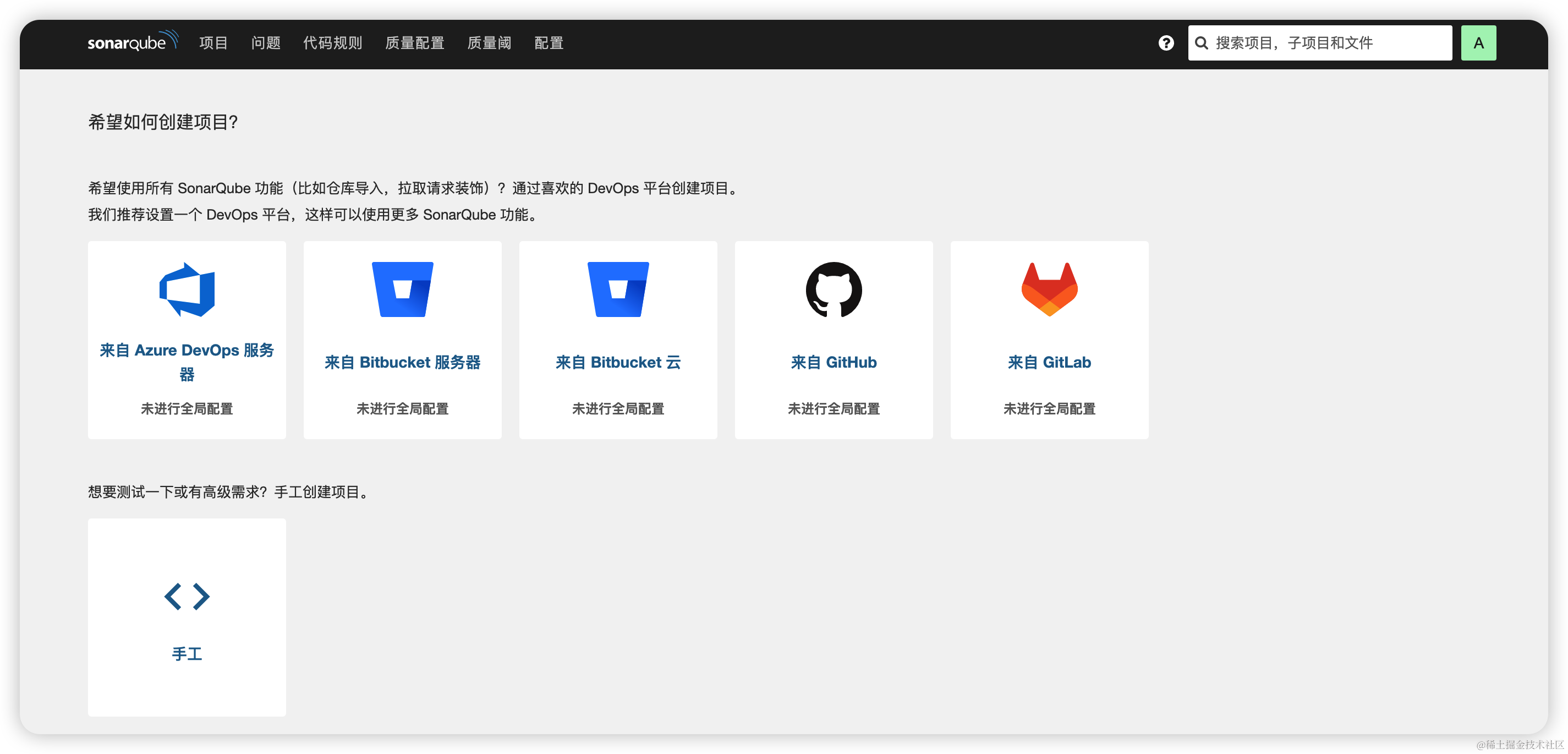The height and width of the screenshot is (754, 1568).
Task: Go to 代码规则 in navigation bar
Action: pyautogui.click(x=332, y=43)
